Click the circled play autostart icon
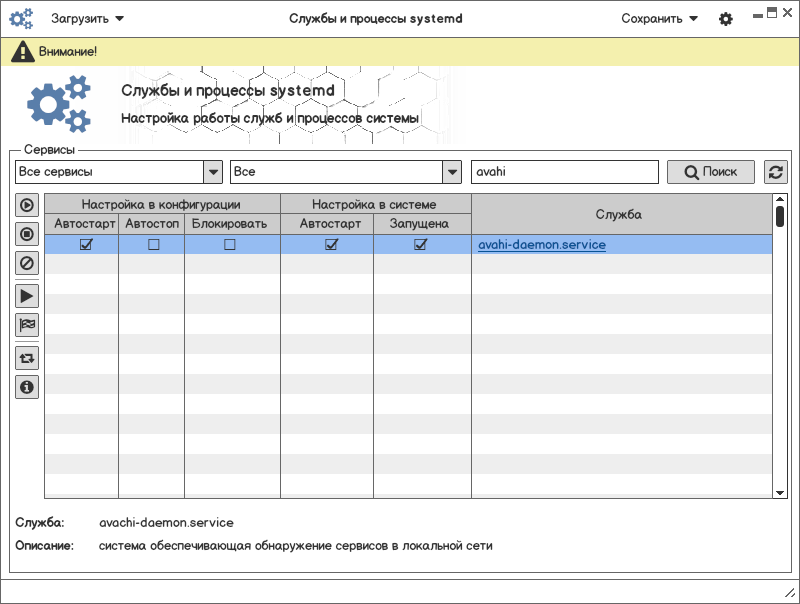This screenshot has width=800, height=604. tap(27, 205)
